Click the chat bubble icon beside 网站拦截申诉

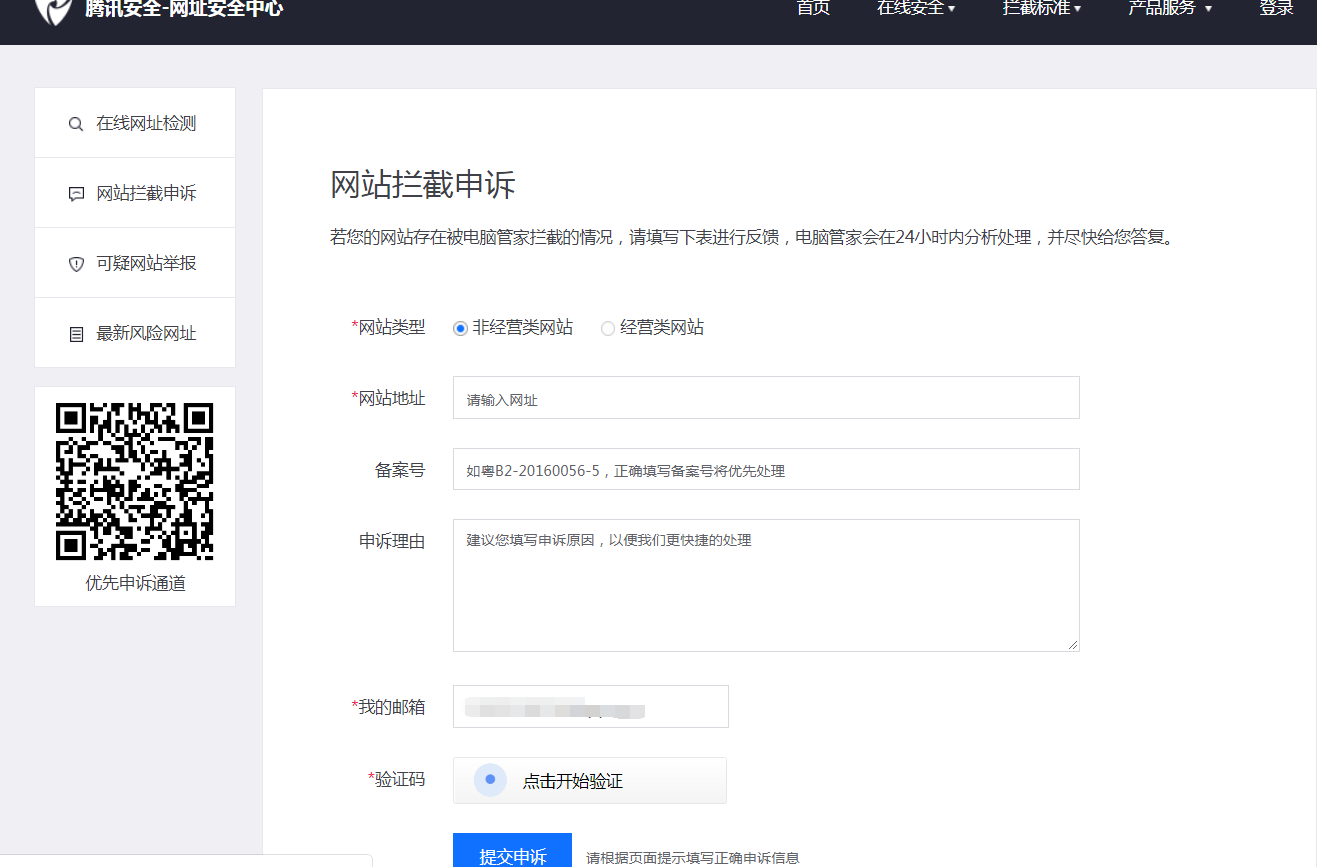tap(76, 194)
